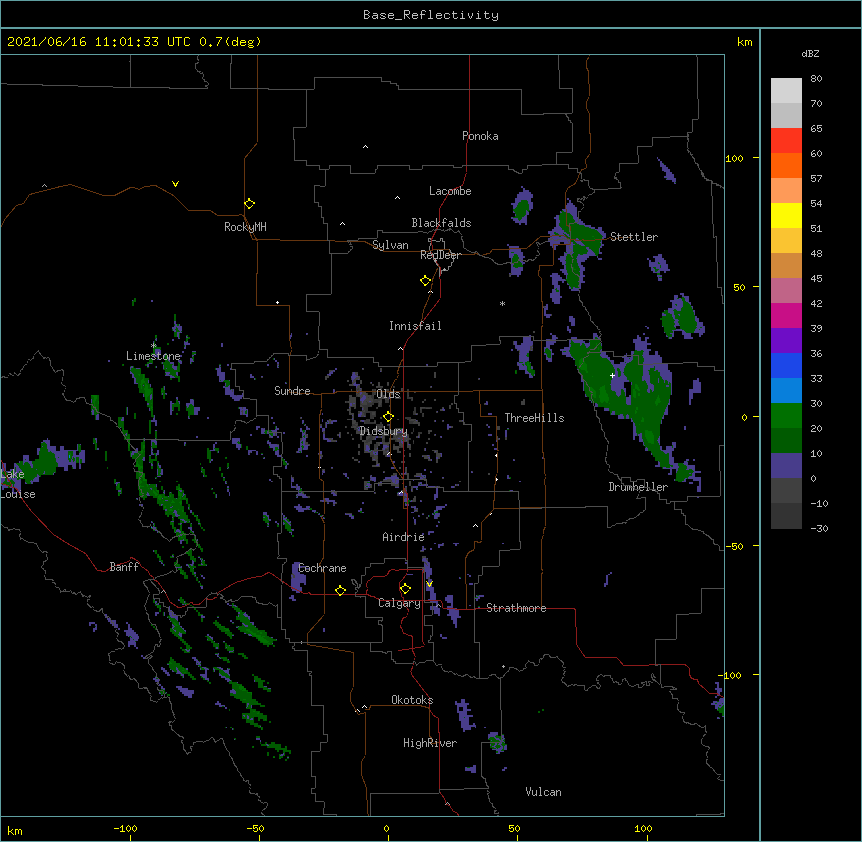
Task: Click the Vulcan city label
Action: pyautogui.click(x=543, y=792)
